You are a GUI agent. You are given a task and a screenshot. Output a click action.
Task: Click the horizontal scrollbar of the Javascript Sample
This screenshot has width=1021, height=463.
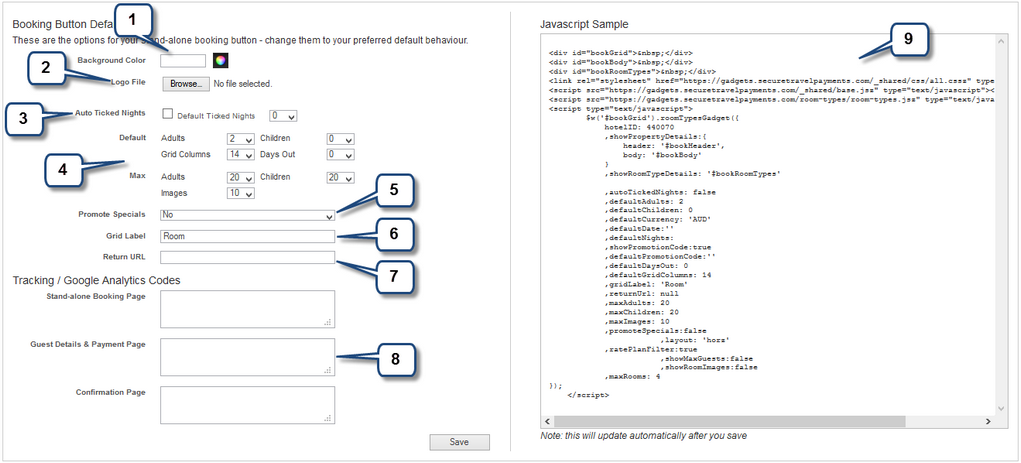tap(729, 422)
